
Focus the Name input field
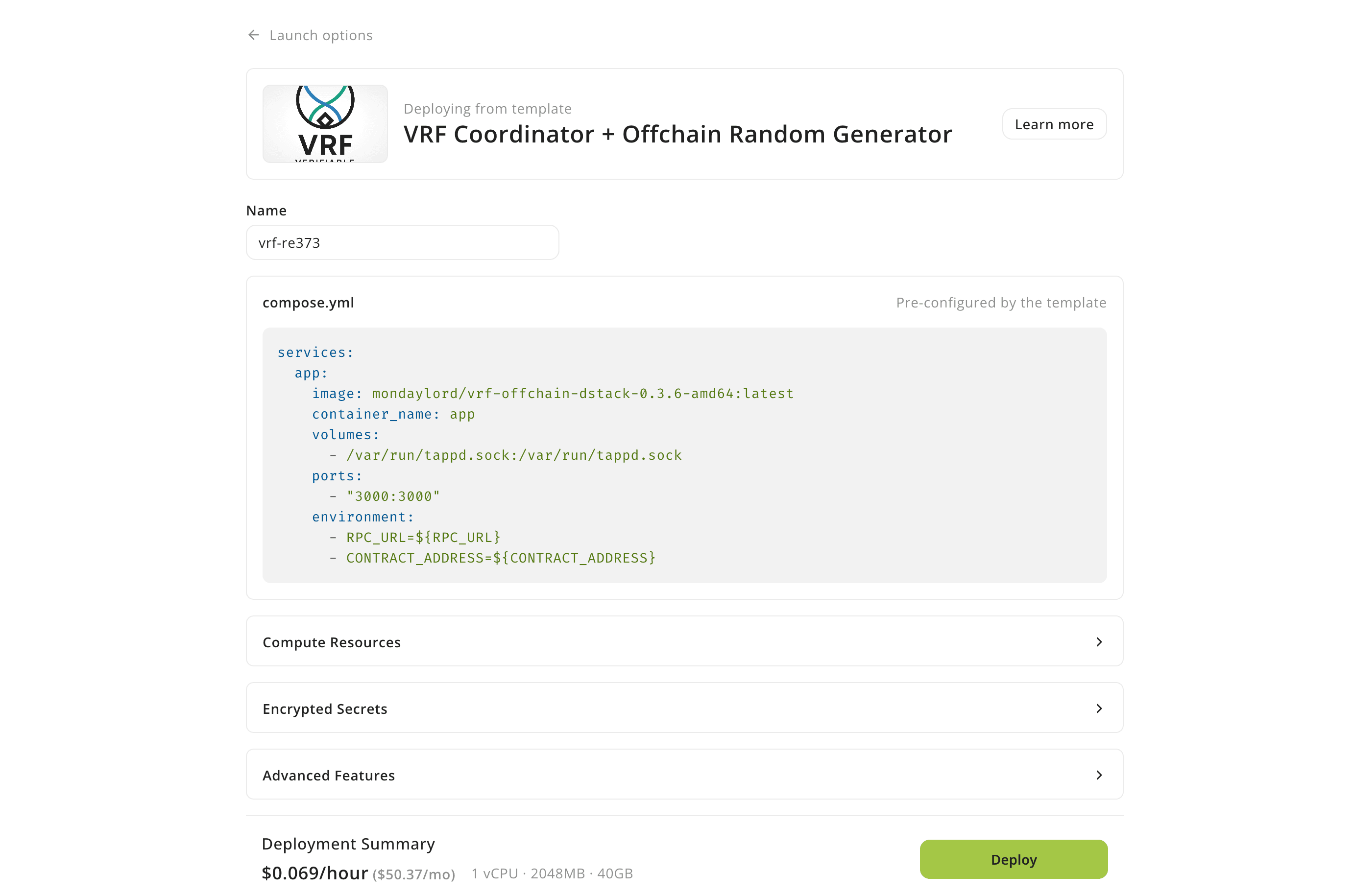(x=402, y=243)
